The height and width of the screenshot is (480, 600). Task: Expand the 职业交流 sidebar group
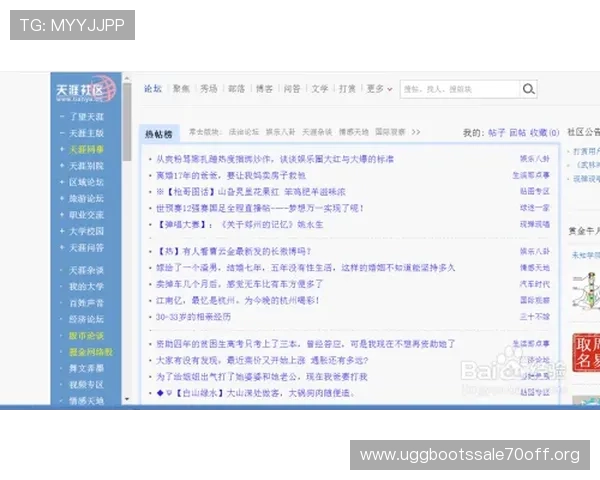click(x=62, y=215)
